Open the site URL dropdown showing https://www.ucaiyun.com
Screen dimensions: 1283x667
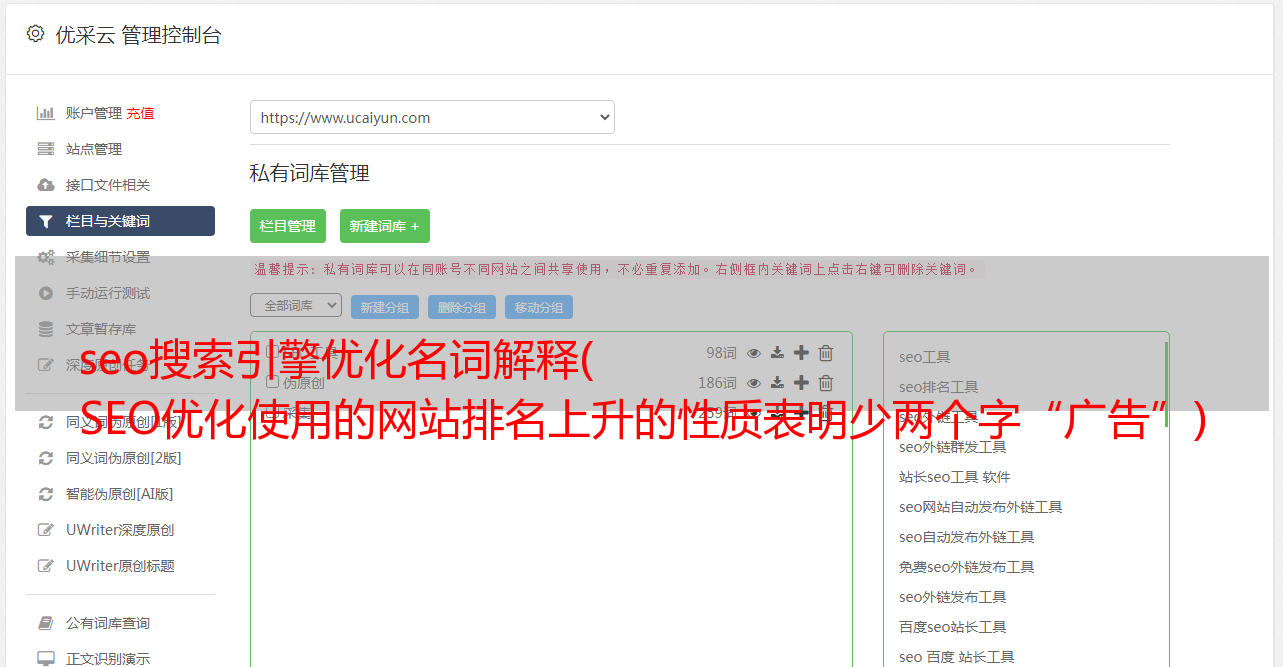[432, 117]
